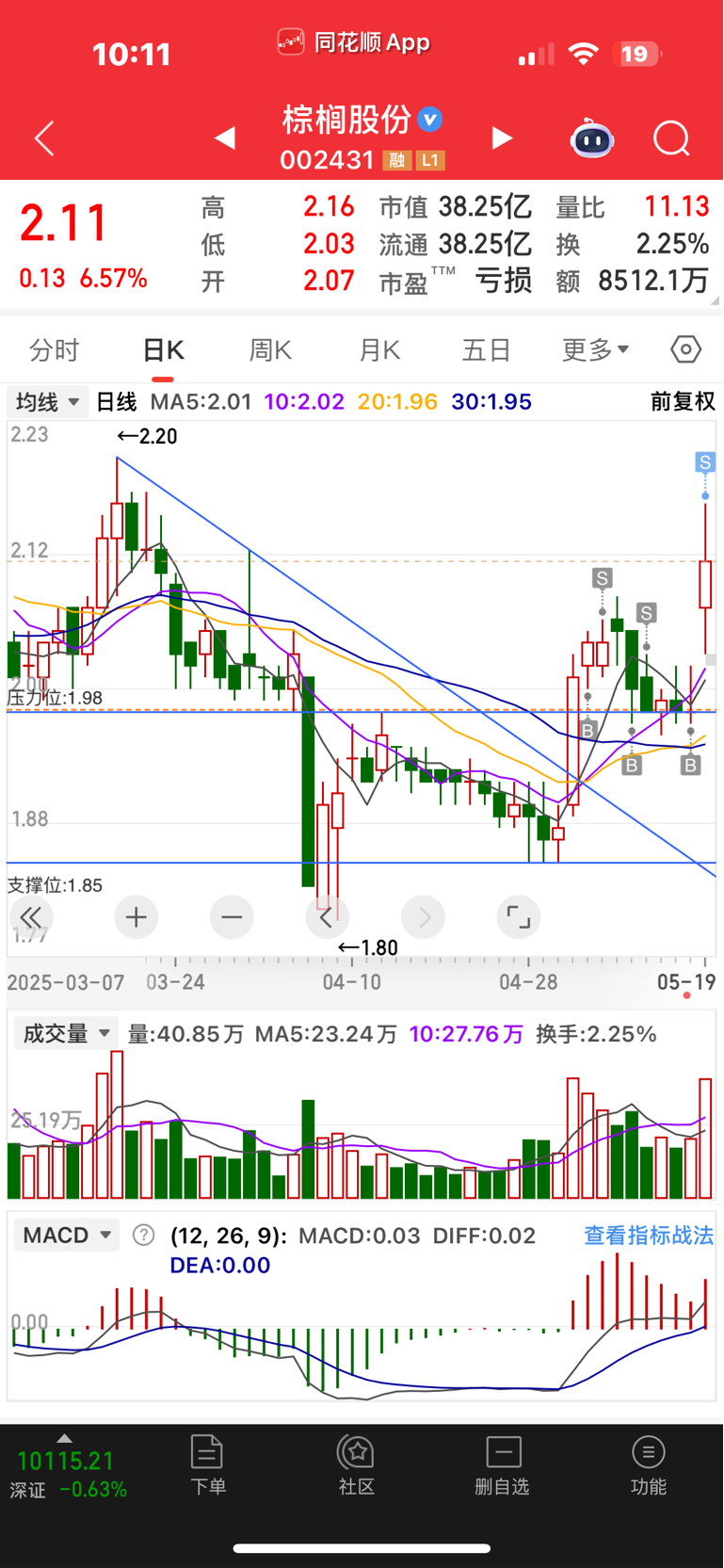Tap the 04-10 date on the time axis
The height and width of the screenshot is (1568, 724).
point(352,981)
